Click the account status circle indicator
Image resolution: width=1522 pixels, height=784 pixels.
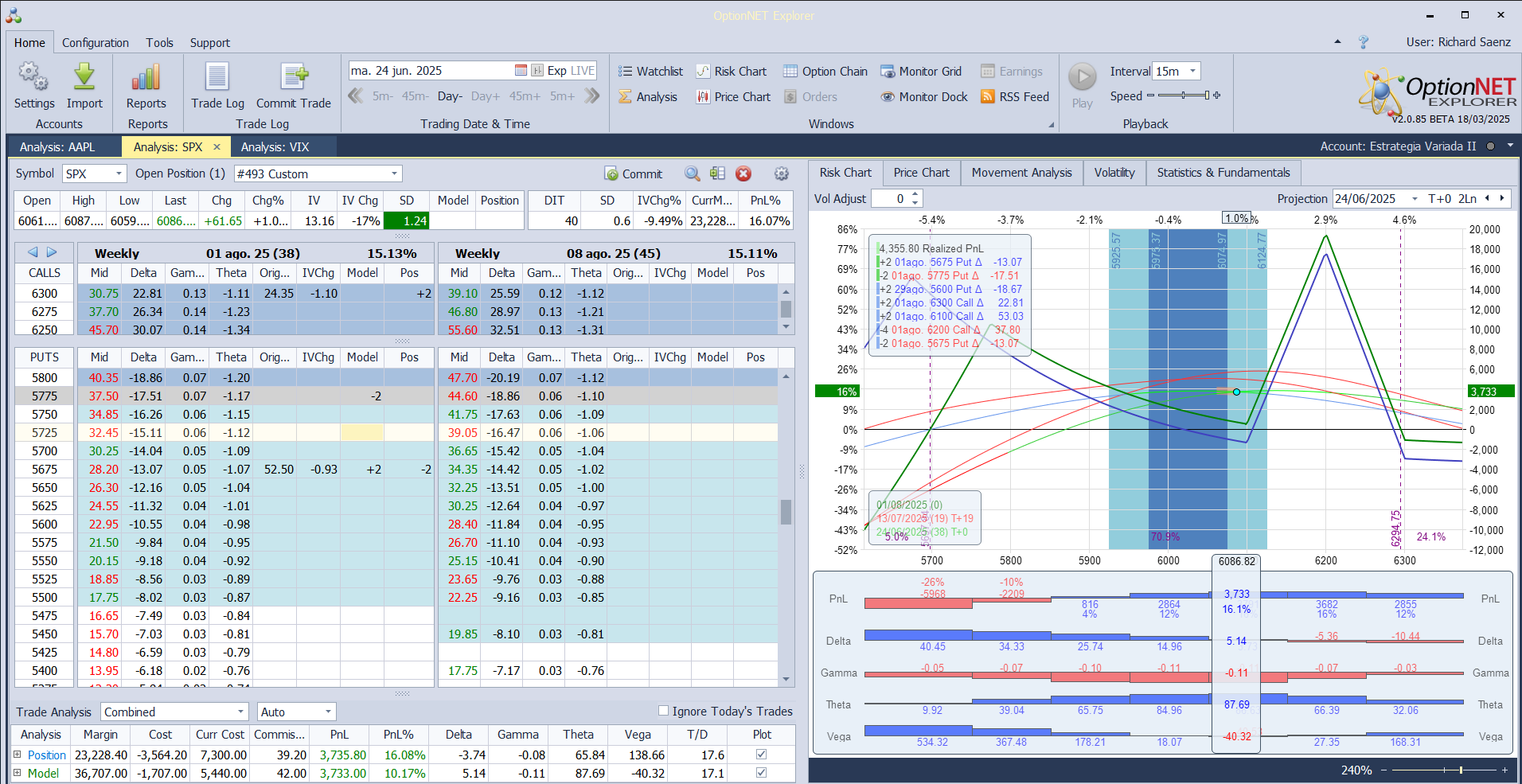(1490, 146)
